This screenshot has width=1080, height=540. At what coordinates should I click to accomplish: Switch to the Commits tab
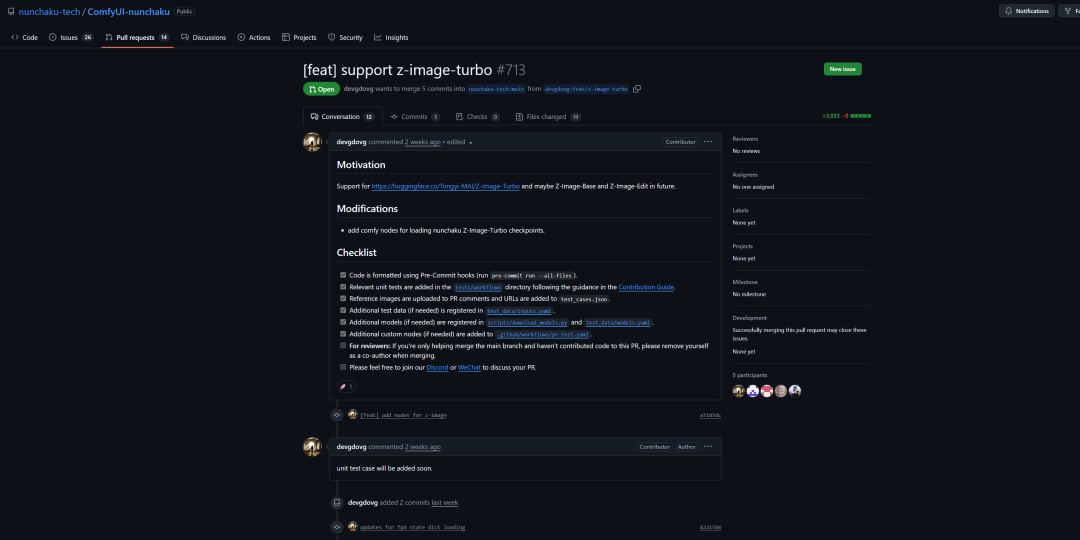[x=415, y=116]
